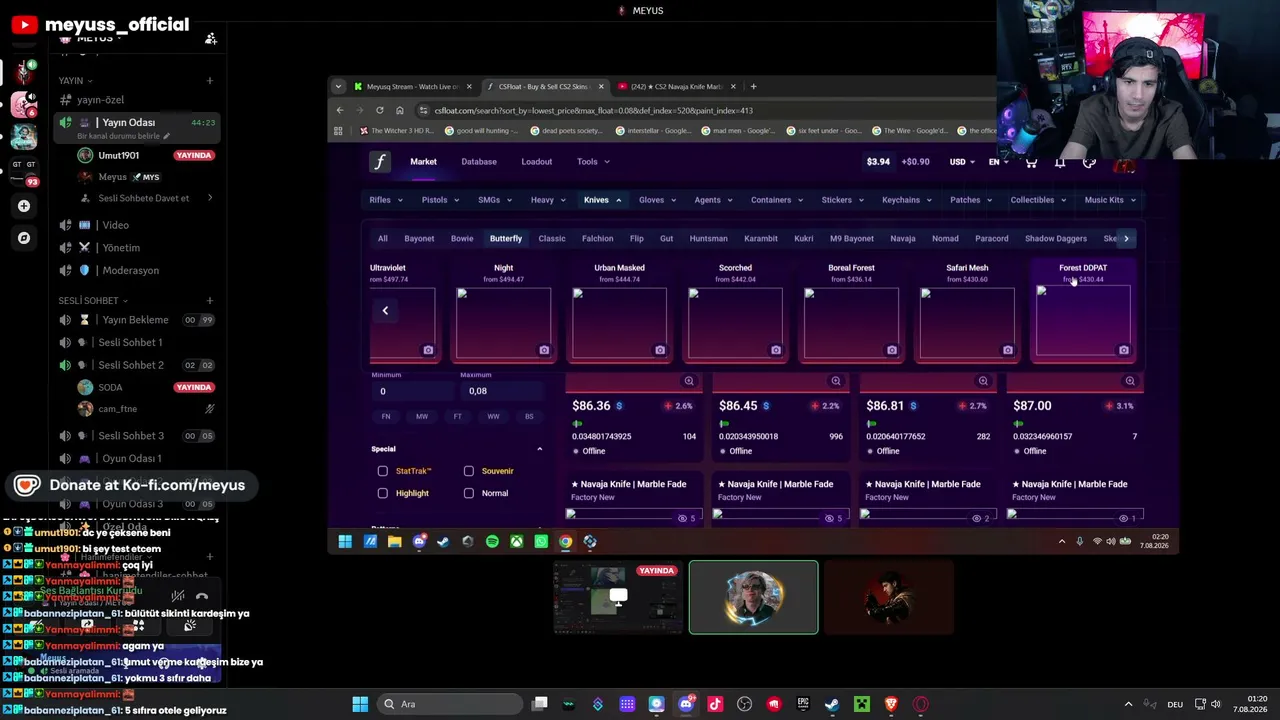The height and width of the screenshot is (720, 1280).
Task: Click the Windows taskbar search box
Action: click(450, 704)
